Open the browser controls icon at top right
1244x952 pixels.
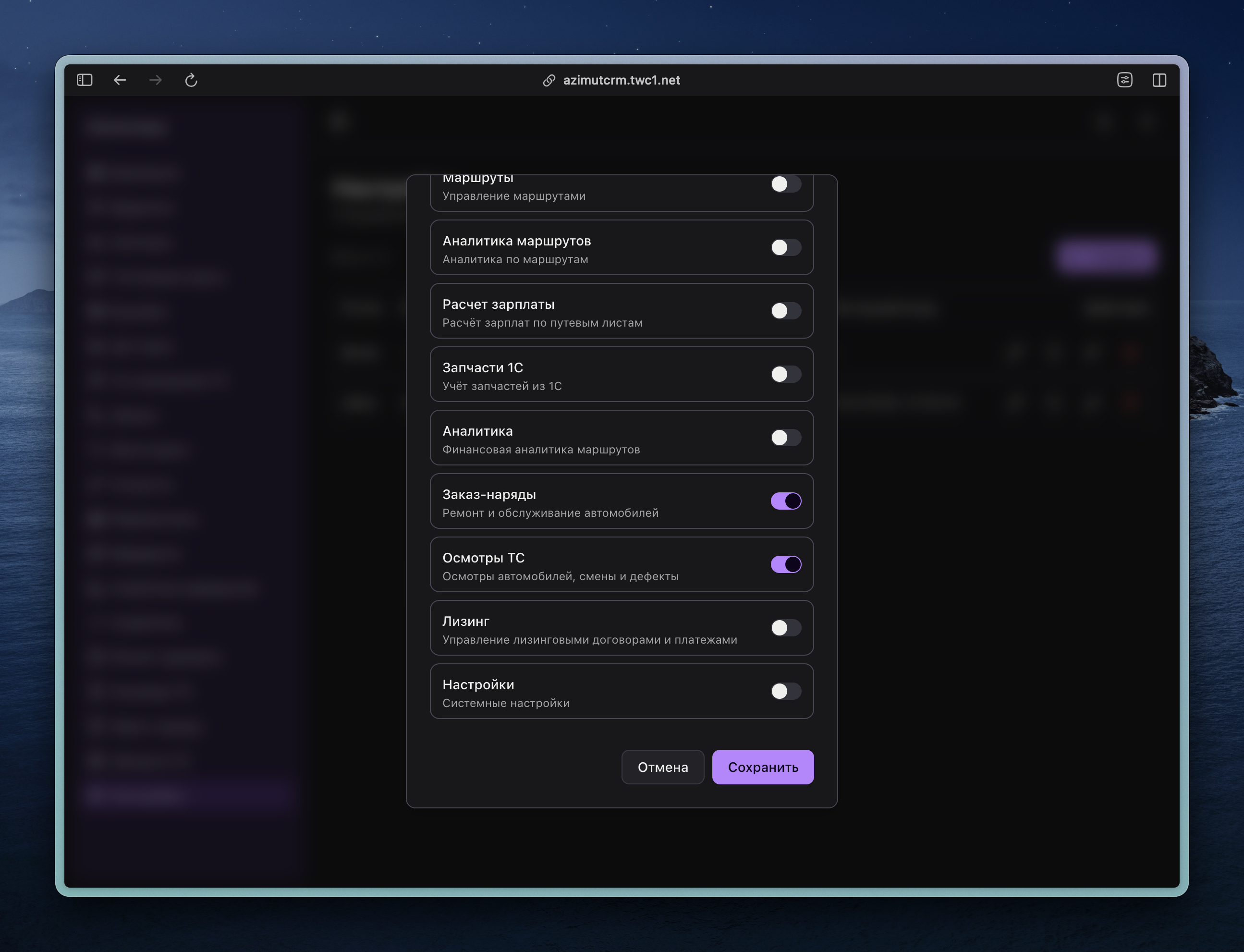click(x=1124, y=80)
